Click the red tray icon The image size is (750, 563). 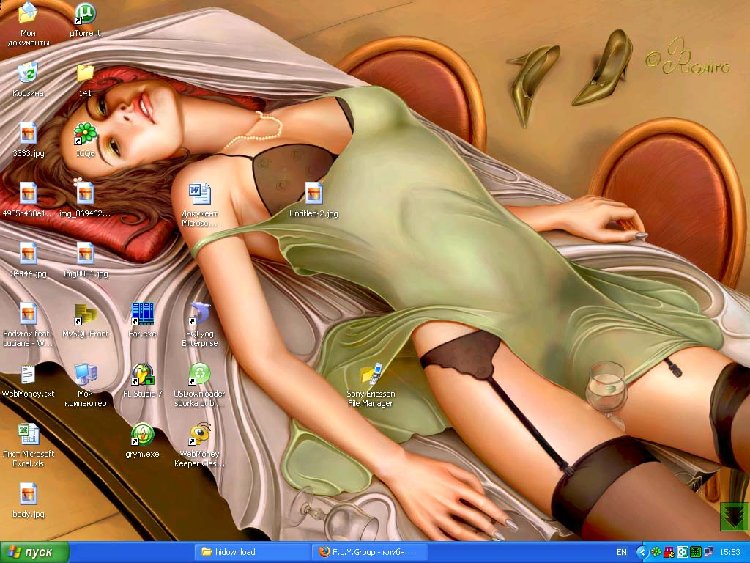pos(669,552)
